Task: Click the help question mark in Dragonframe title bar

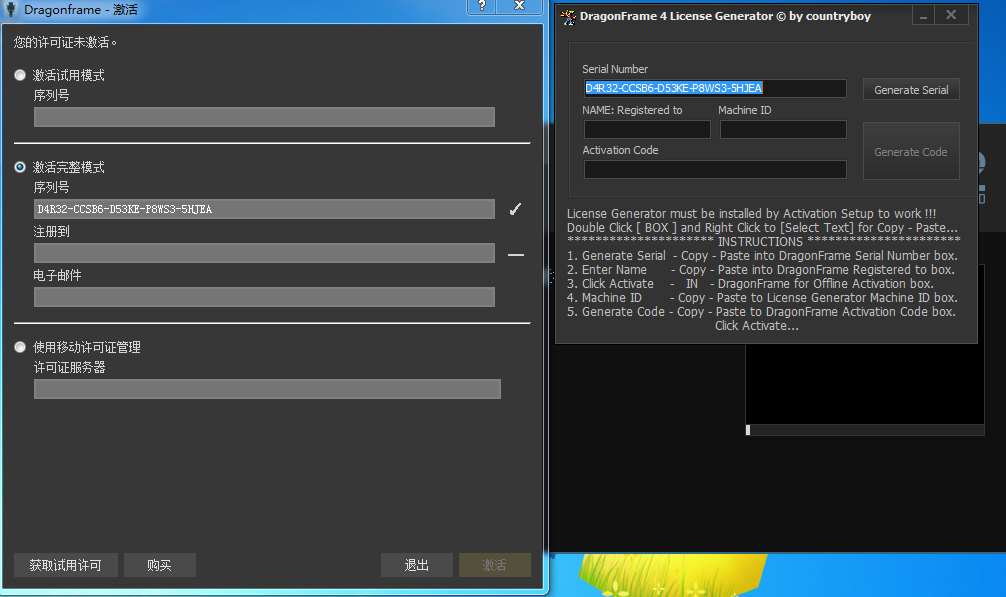Action: pyautogui.click(x=482, y=6)
